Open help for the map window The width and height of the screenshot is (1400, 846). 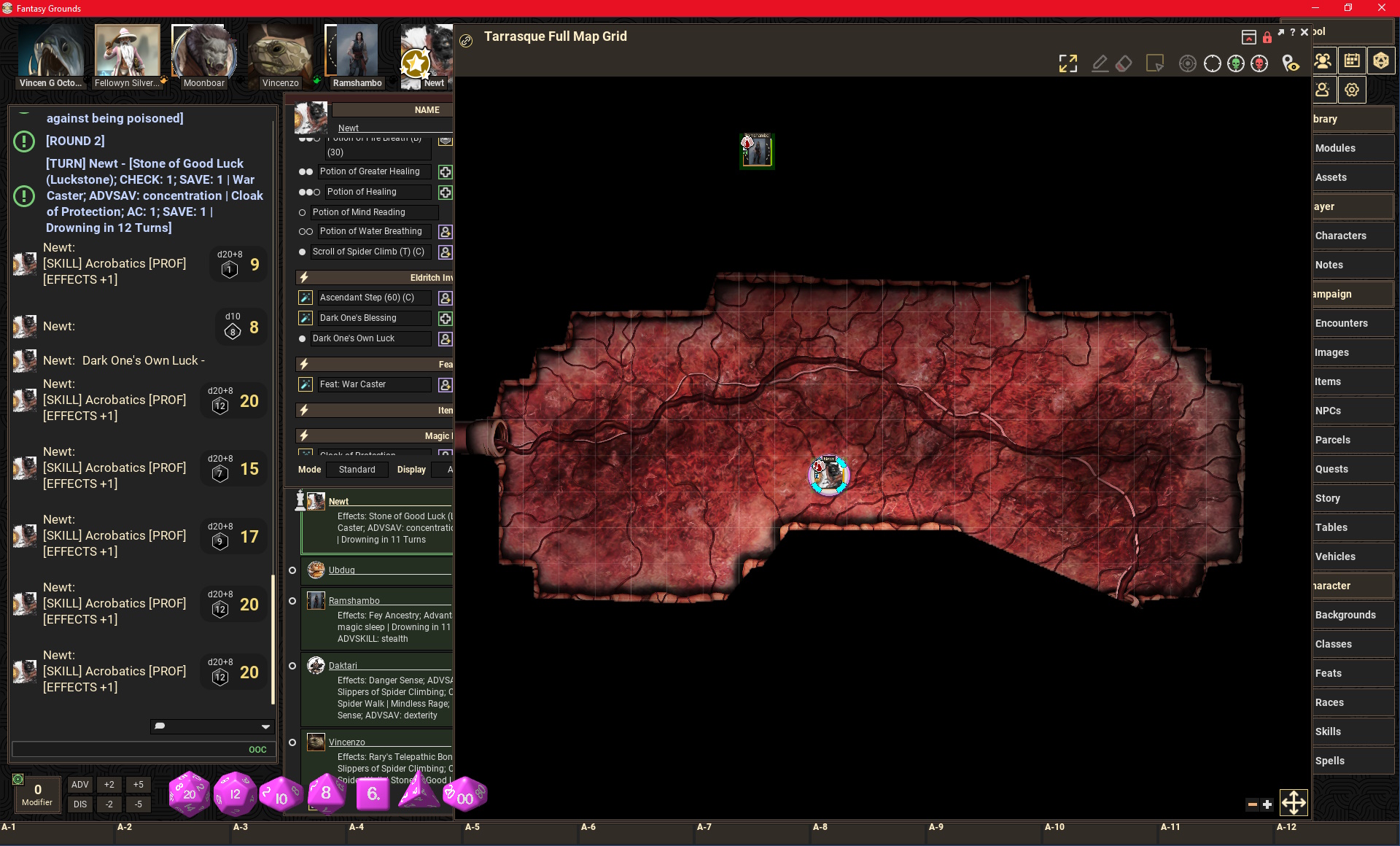tap(1292, 32)
